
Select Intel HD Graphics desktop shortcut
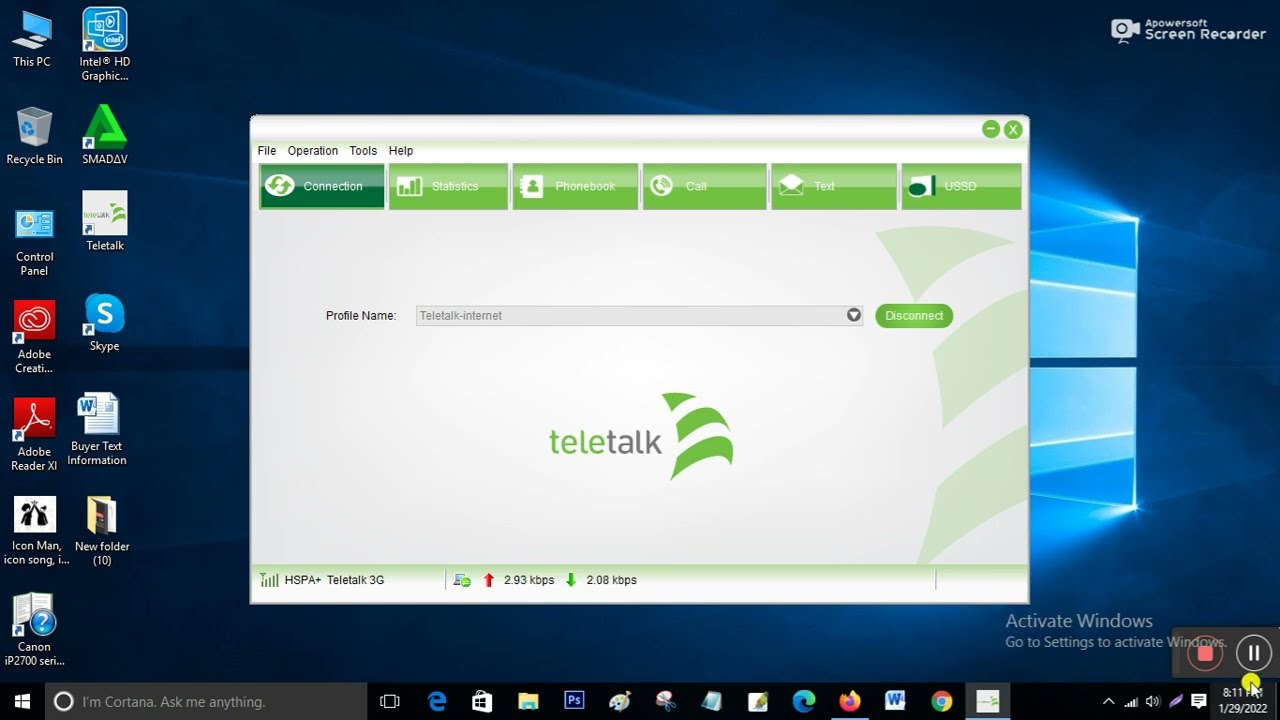click(x=105, y=45)
